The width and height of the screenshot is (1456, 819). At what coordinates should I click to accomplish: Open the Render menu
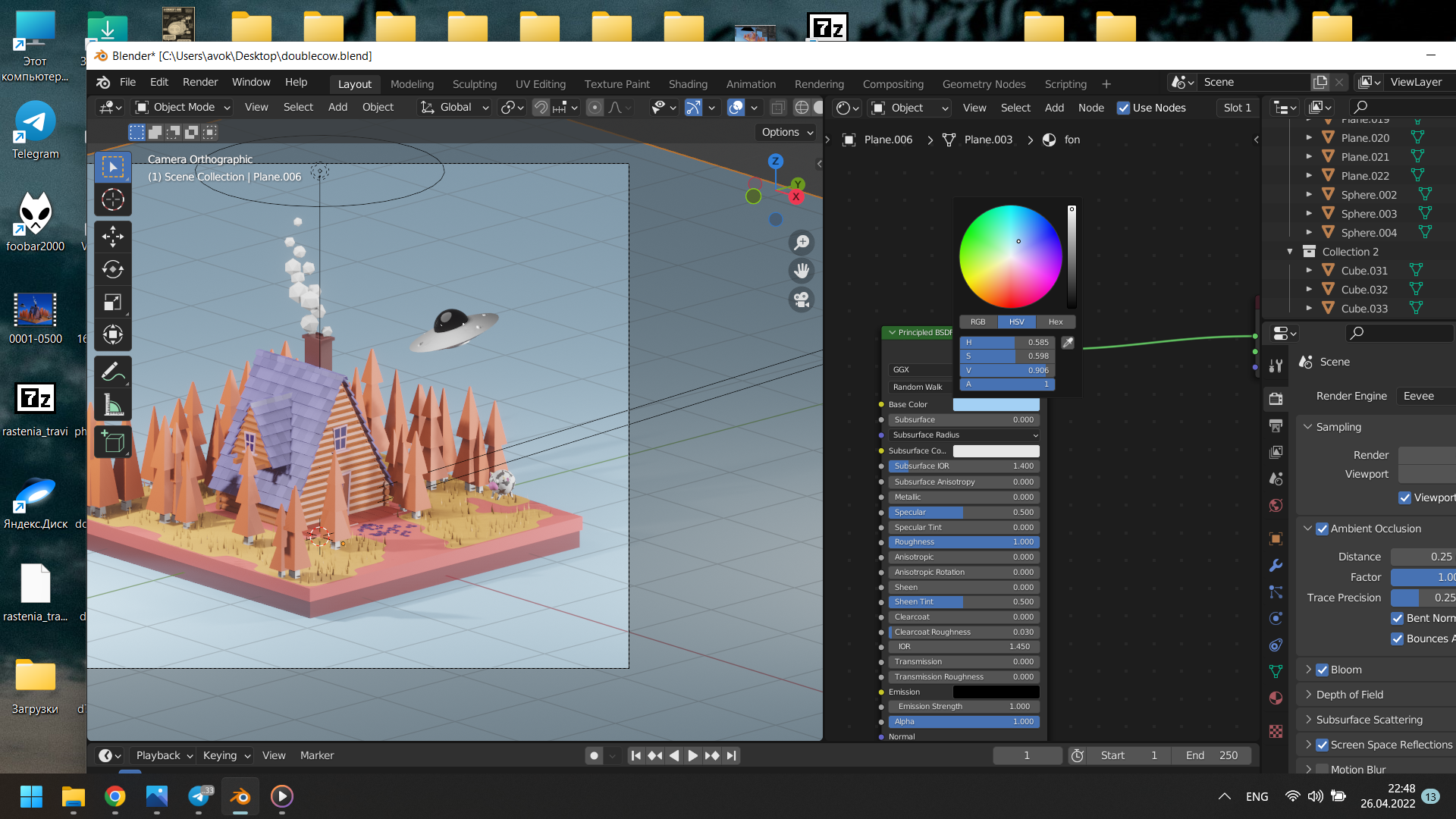click(x=199, y=82)
